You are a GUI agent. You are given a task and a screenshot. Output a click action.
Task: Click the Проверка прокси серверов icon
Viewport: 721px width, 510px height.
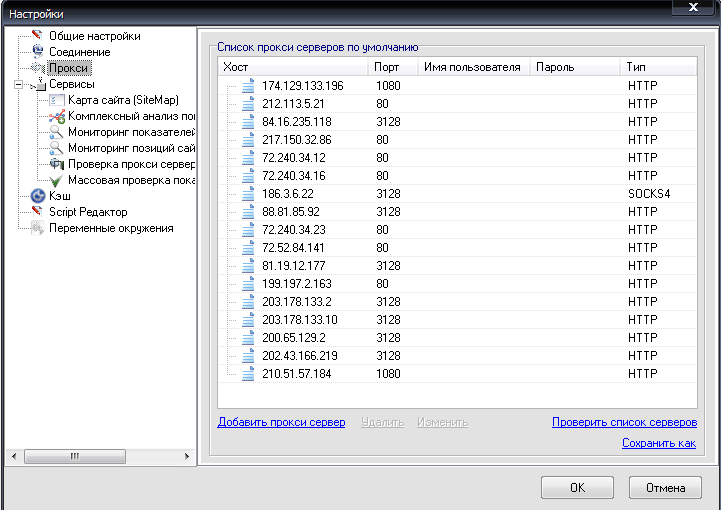pos(57,164)
